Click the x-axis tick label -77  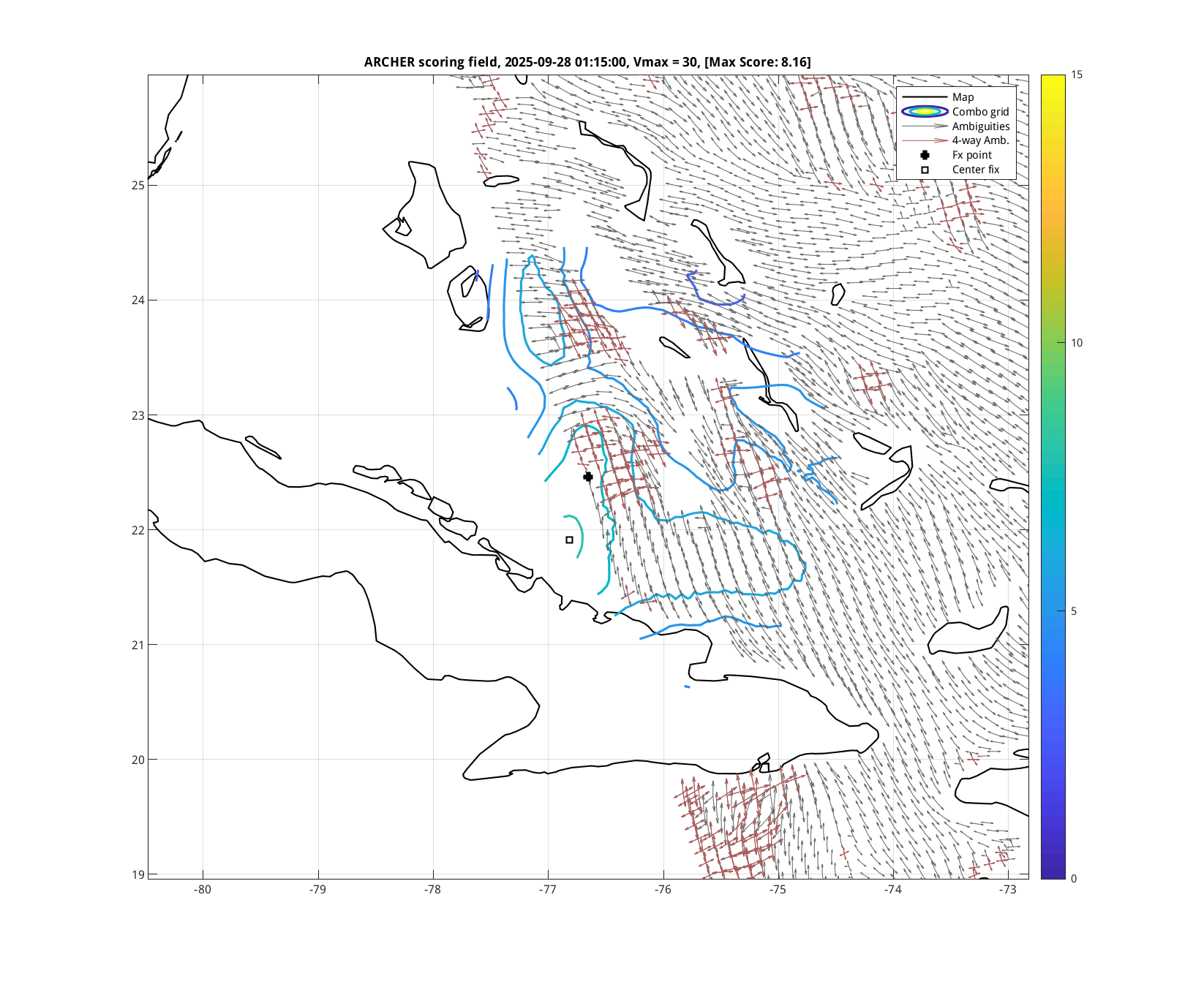548,890
